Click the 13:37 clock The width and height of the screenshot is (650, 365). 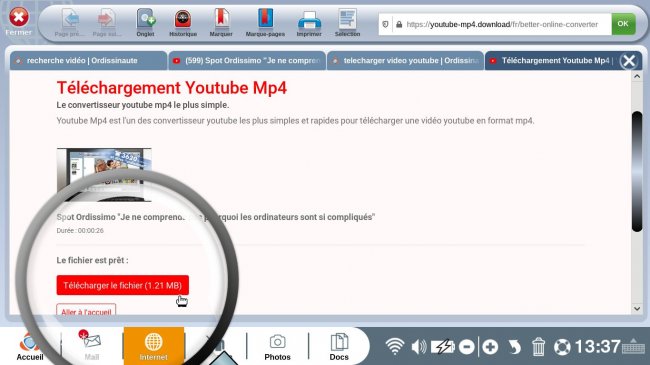598,346
